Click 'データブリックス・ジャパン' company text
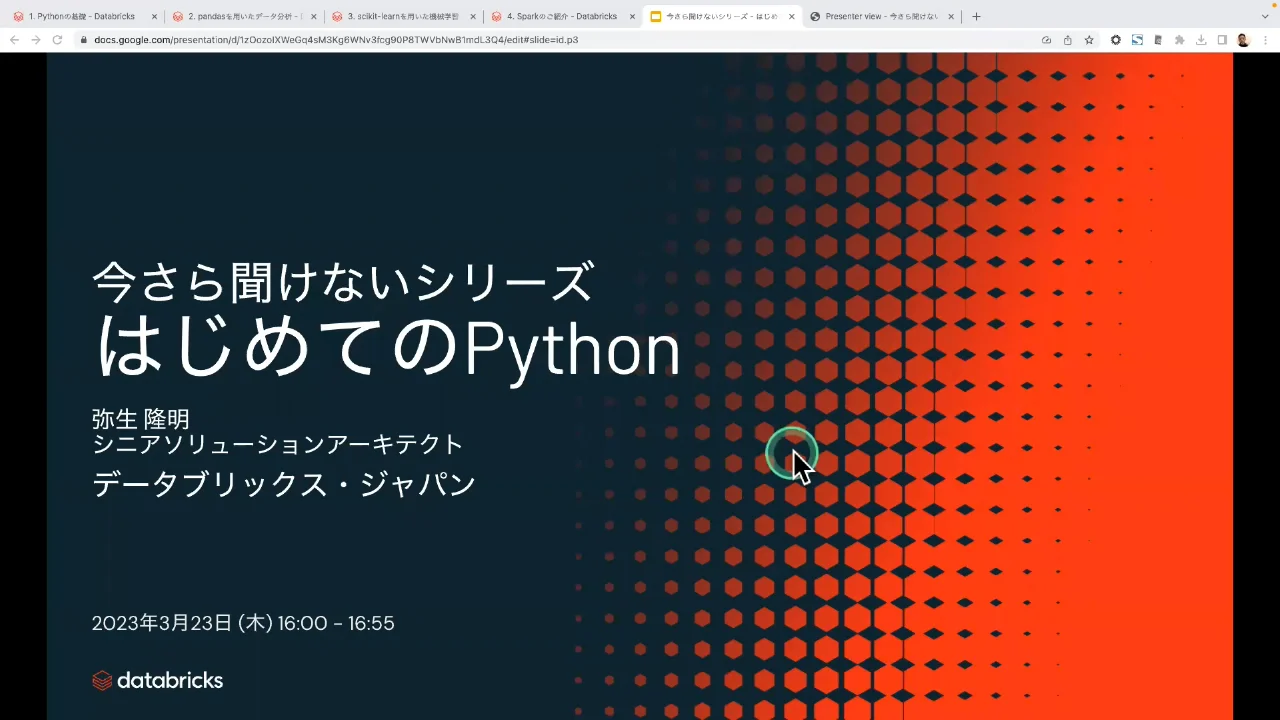1280x720 pixels. pyautogui.click(x=284, y=485)
